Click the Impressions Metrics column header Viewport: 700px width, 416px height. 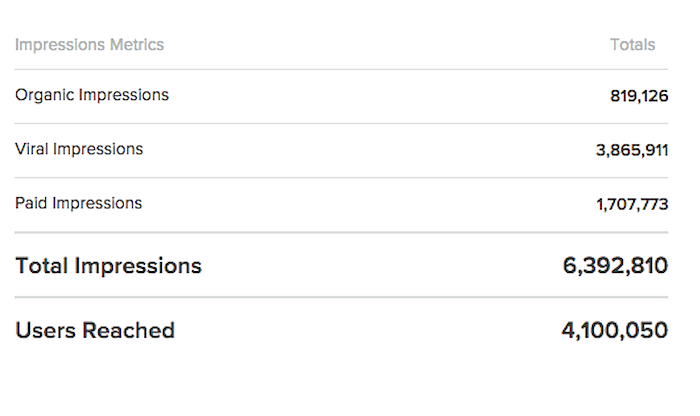[x=89, y=45]
